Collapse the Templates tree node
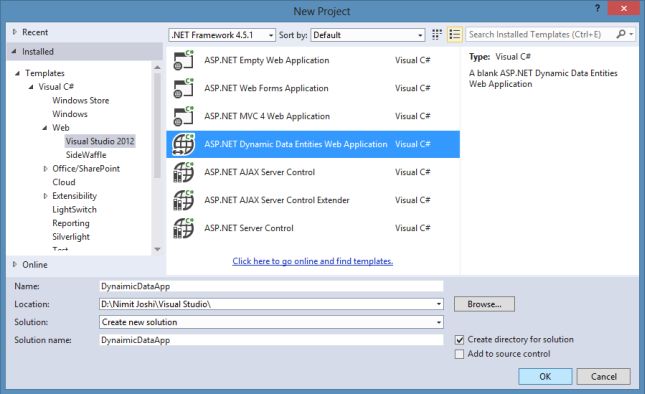The image size is (645, 394). (x=17, y=73)
